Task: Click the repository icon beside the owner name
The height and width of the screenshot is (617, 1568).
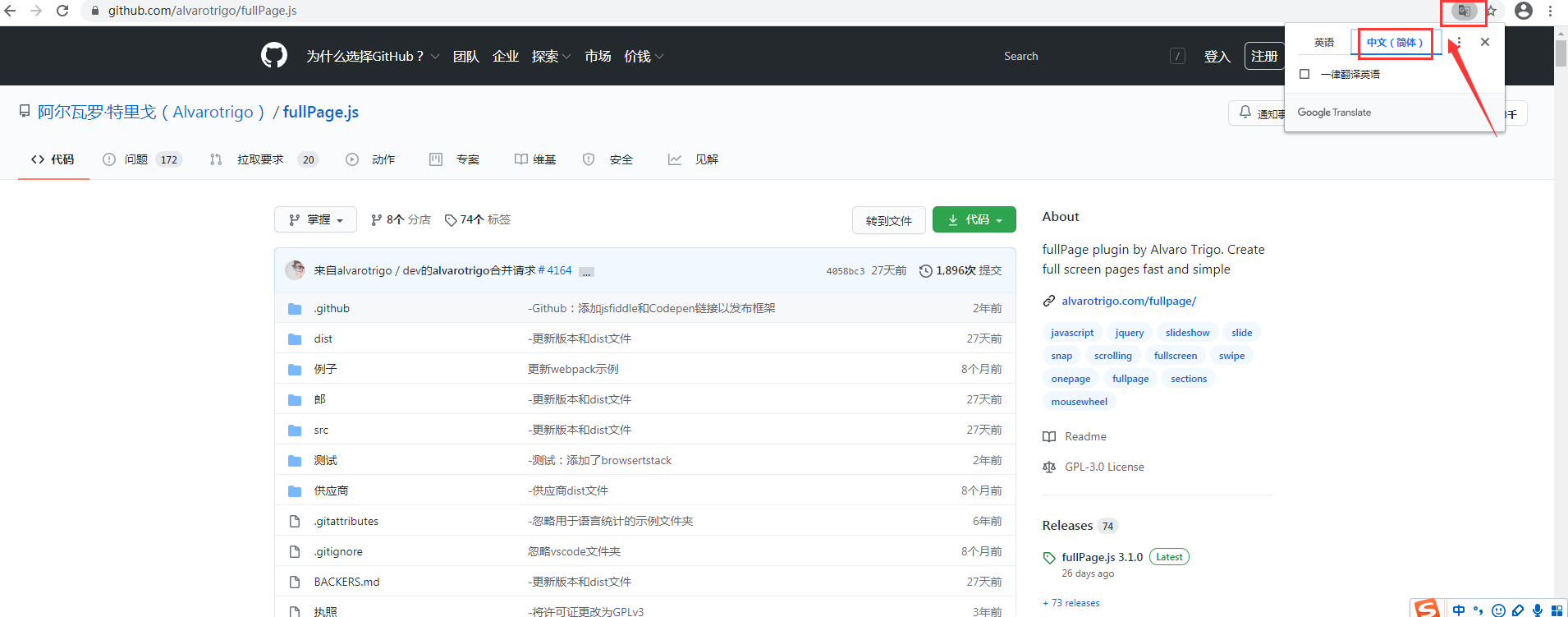Action: (25, 111)
